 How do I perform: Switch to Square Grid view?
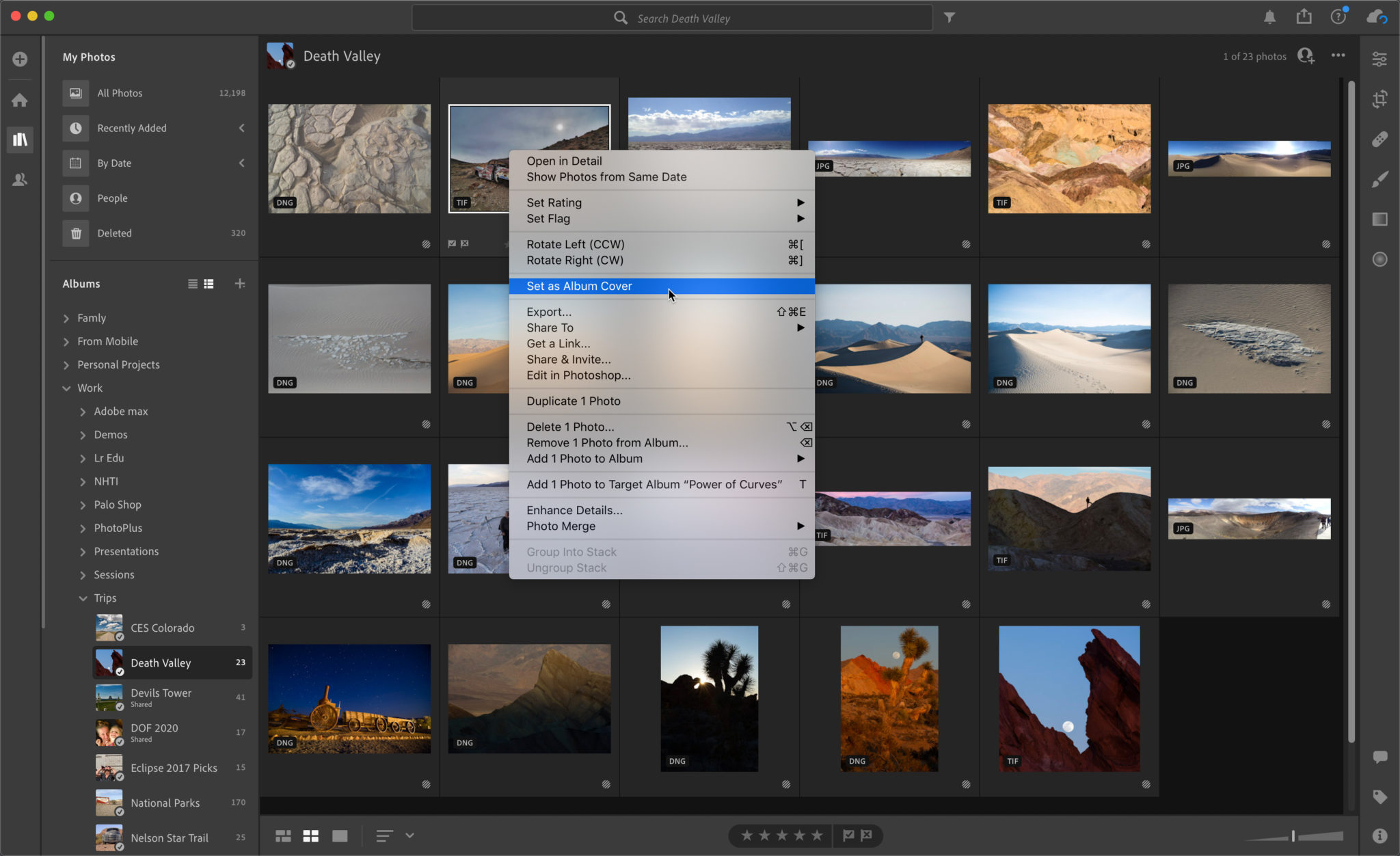pos(311,835)
